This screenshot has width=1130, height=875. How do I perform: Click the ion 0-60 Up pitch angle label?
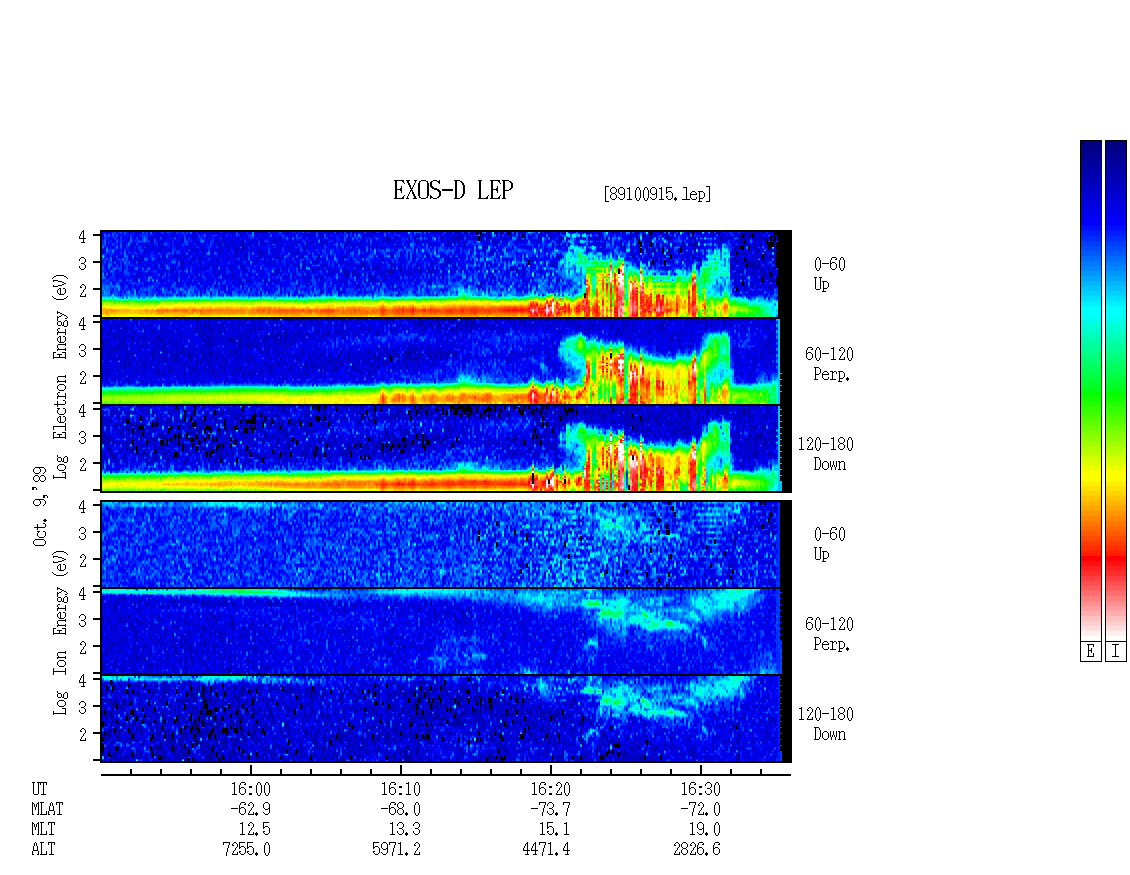829,544
